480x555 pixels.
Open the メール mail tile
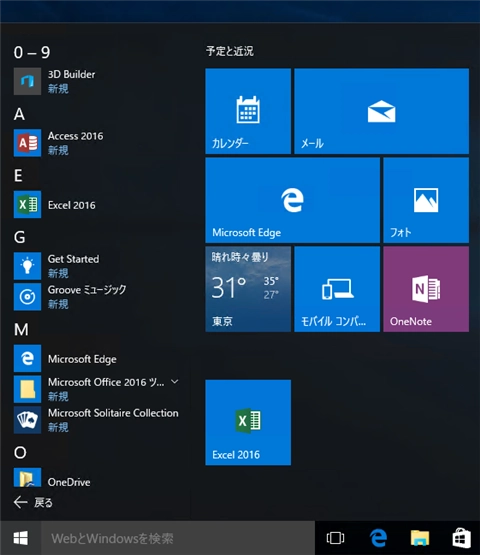coord(382,111)
